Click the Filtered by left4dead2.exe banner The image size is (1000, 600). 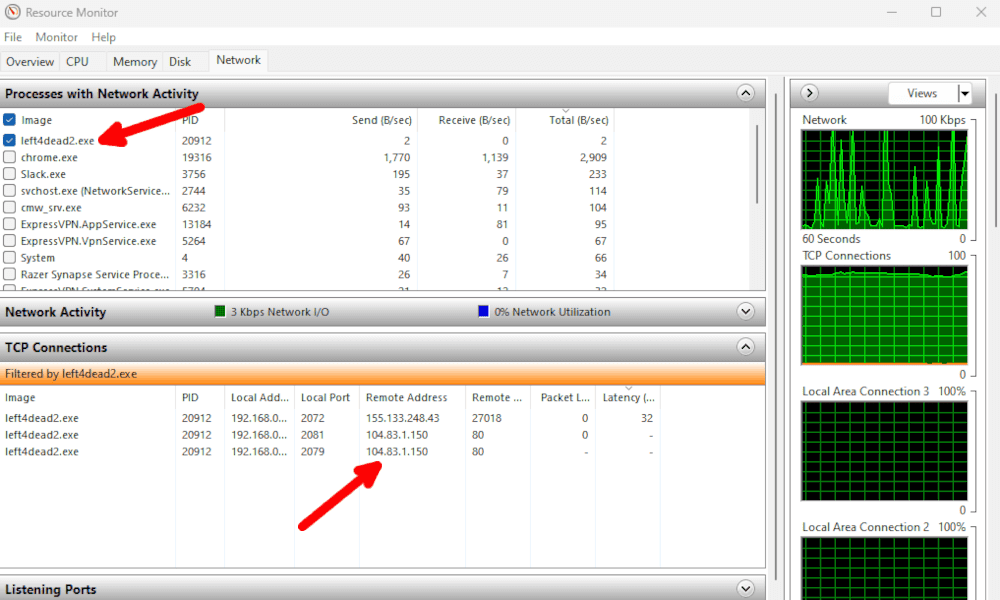pyautogui.click(x=383, y=374)
